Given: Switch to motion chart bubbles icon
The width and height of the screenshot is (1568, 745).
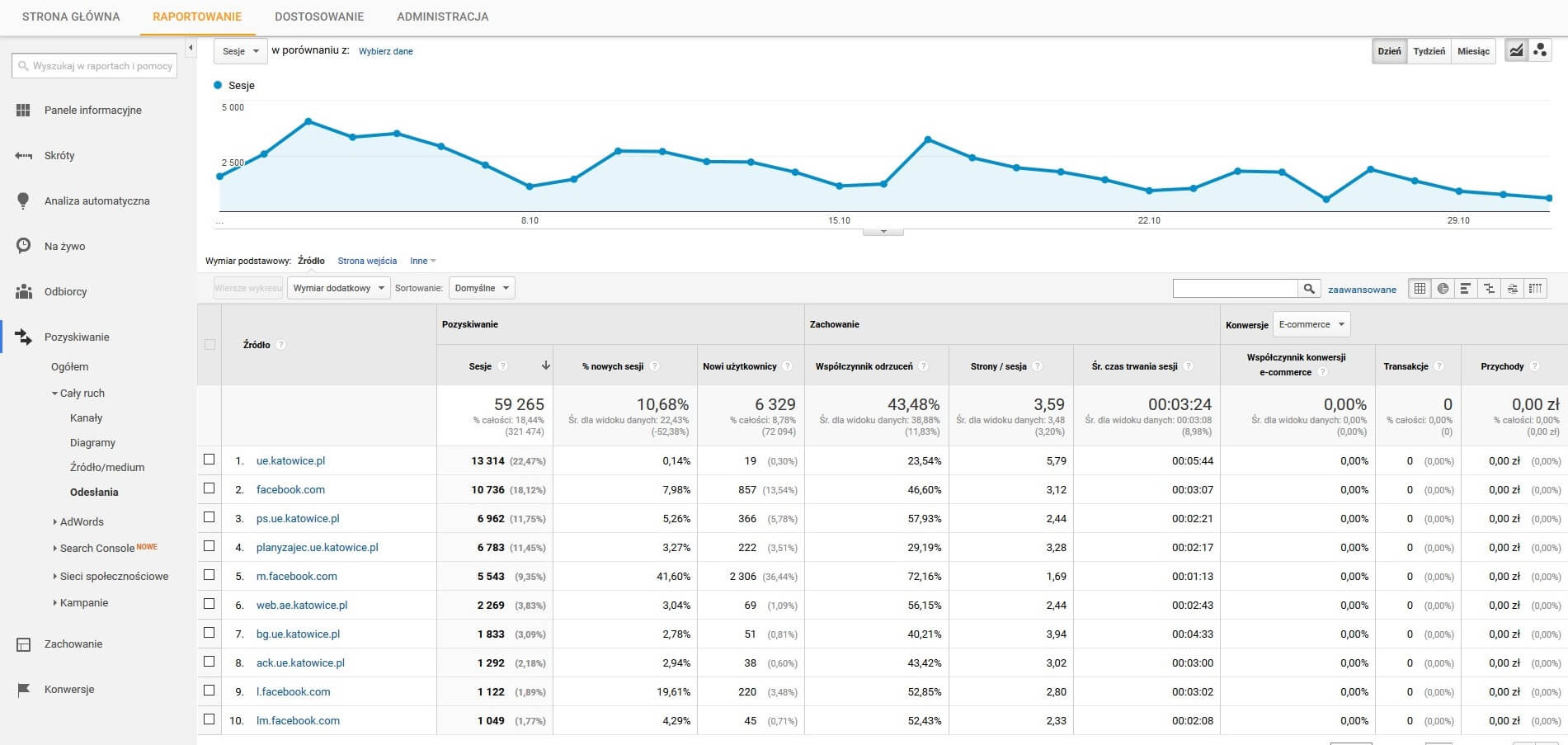Looking at the screenshot, I should pos(1539,50).
